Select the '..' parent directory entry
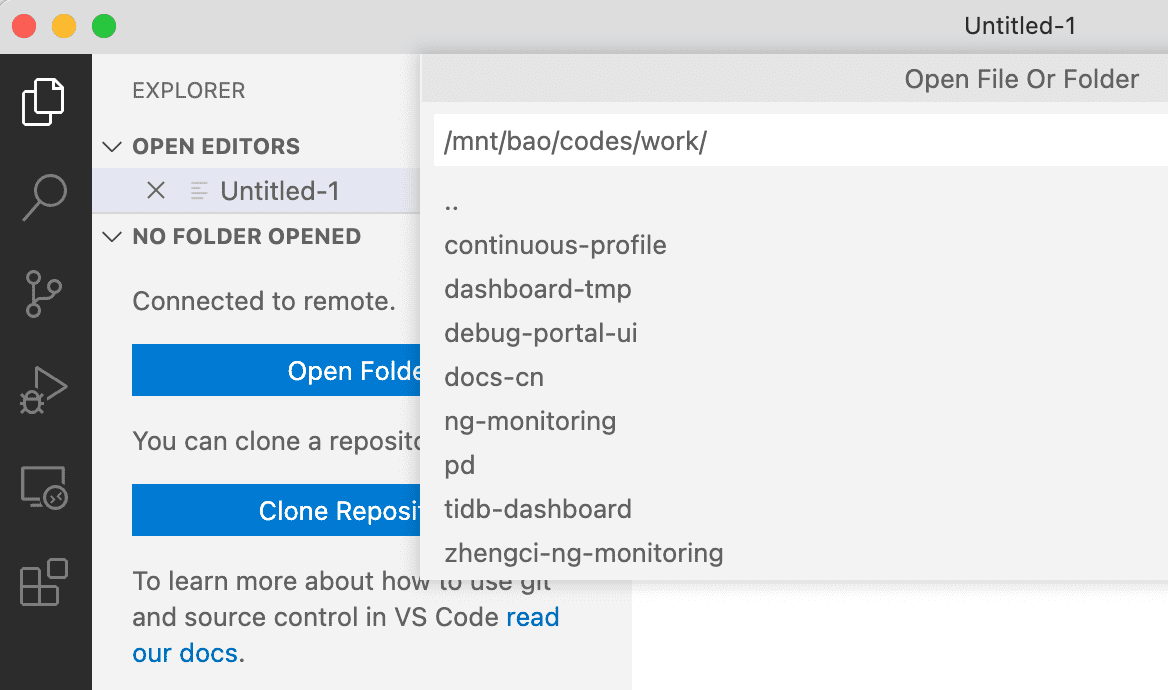Screen dimensions: 1168x690 click(452, 203)
